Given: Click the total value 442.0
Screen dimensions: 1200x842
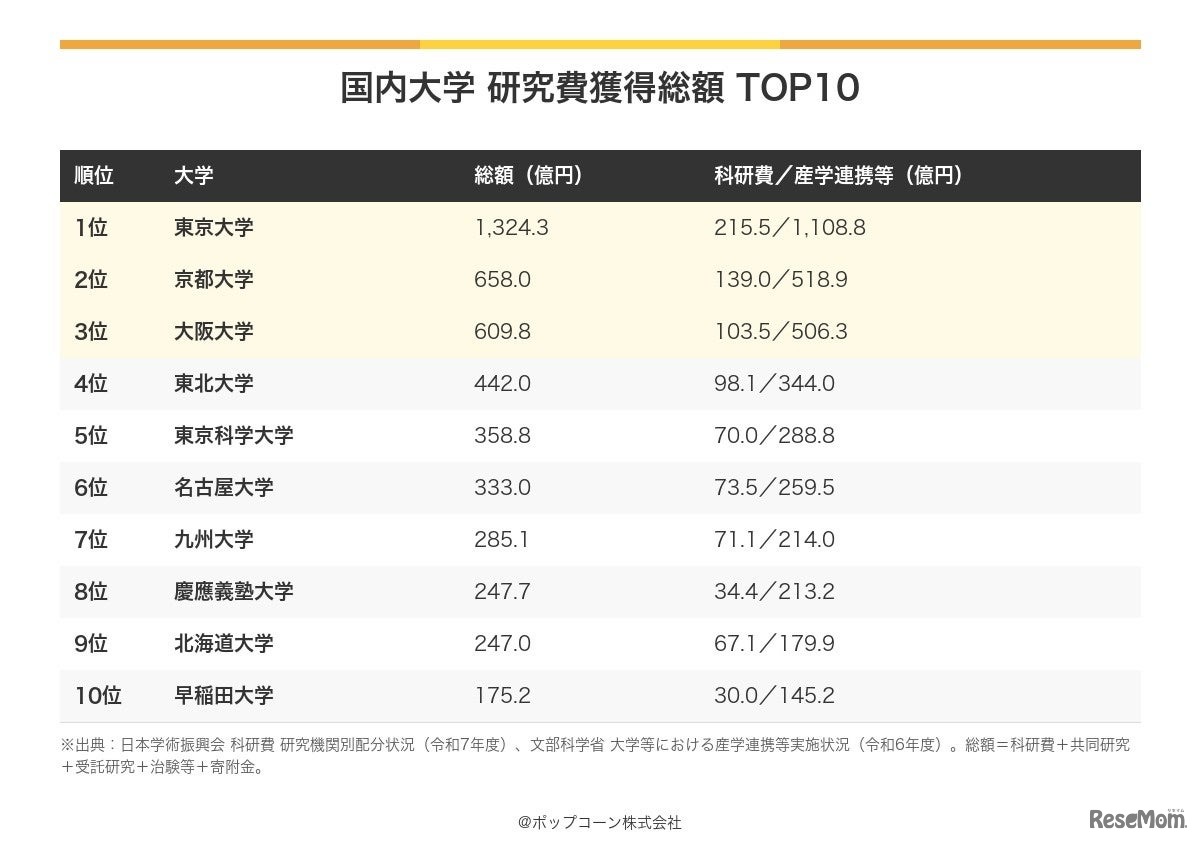Looking at the screenshot, I should (x=502, y=384).
